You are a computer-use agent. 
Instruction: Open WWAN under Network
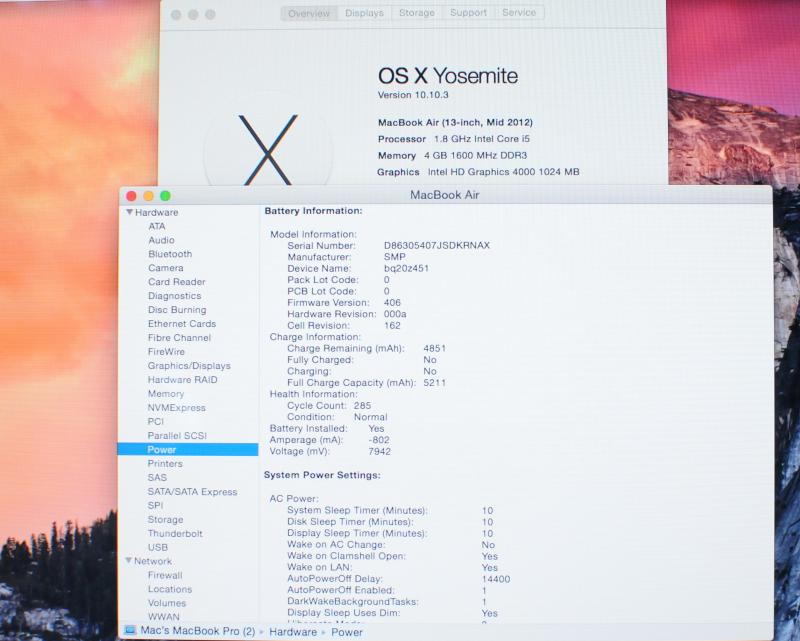pyautogui.click(x=164, y=617)
